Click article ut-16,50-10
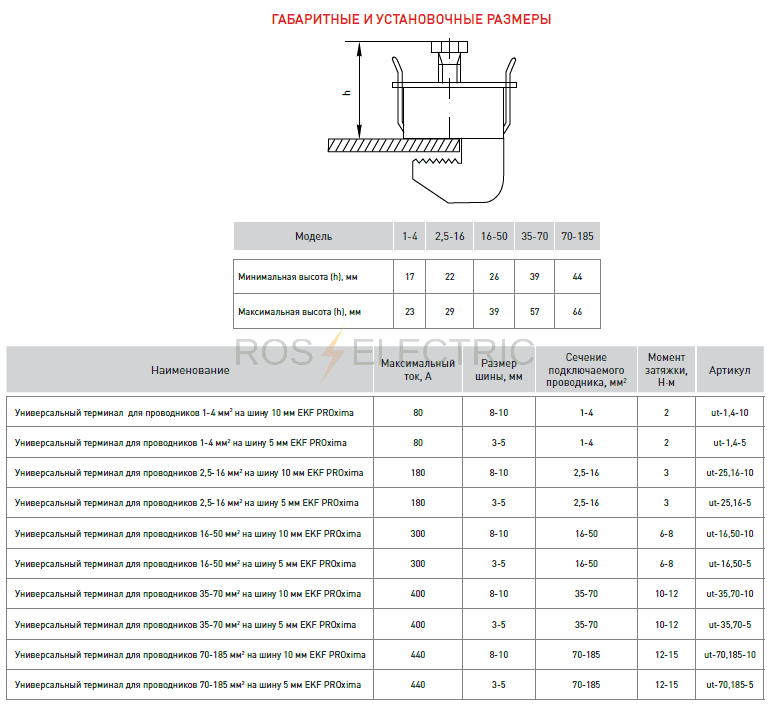 click(x=730, y=534)
